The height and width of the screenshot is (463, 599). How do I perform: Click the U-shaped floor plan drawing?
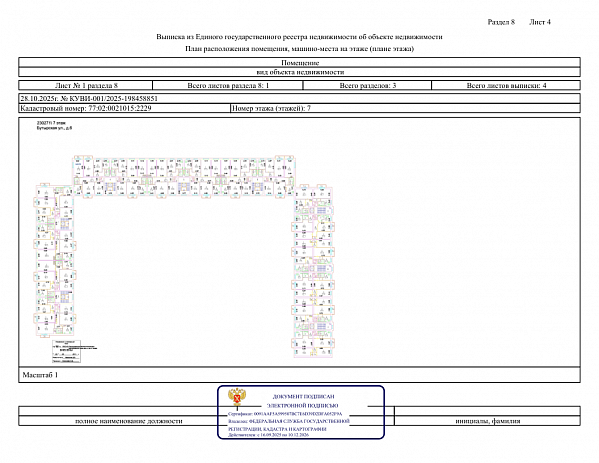pyautogui.click(x=184, y=256)
